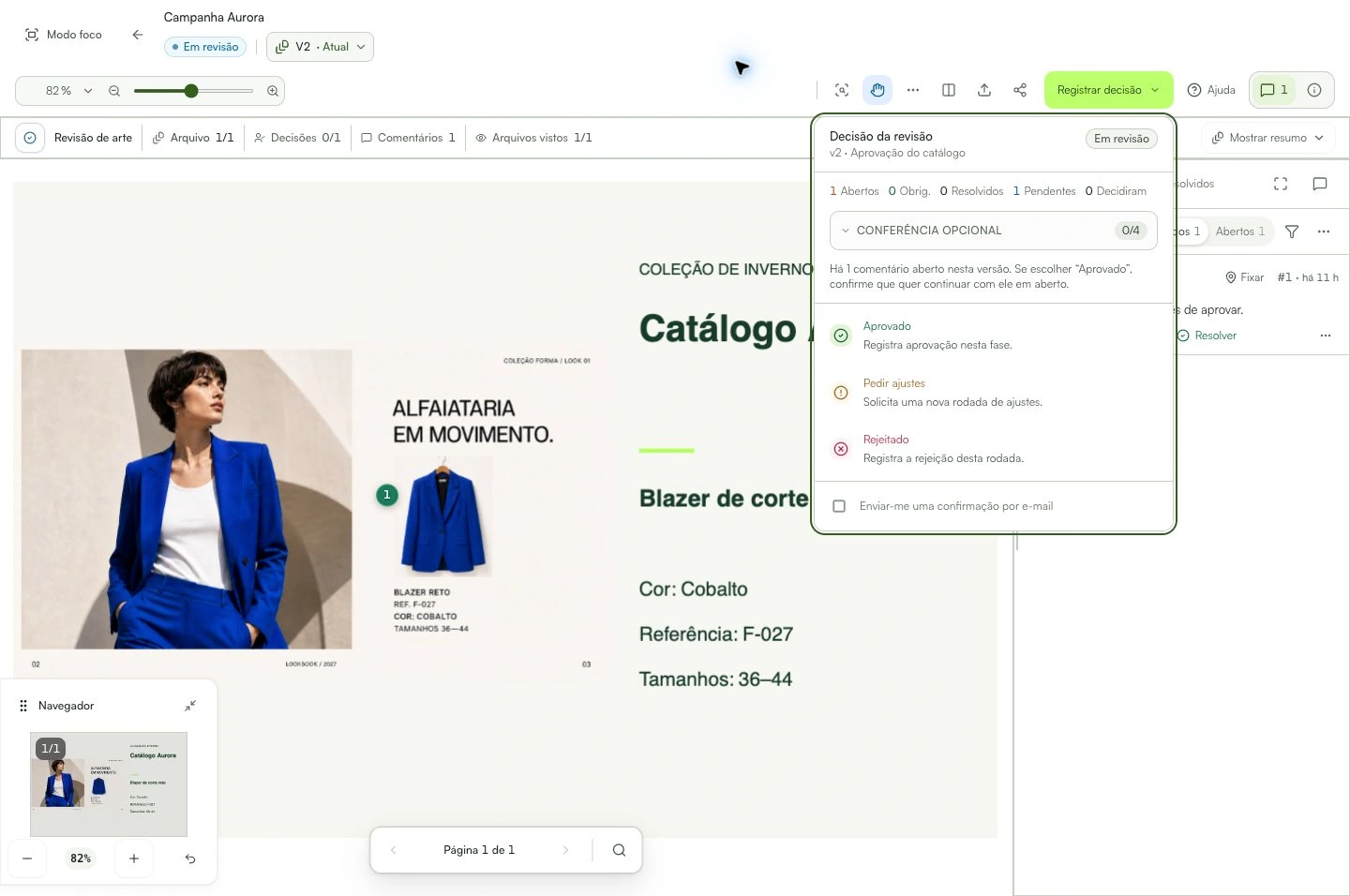1350x896 pixels.
Task: Collapse the Navegador panel
Action: (x=190, y=706)
